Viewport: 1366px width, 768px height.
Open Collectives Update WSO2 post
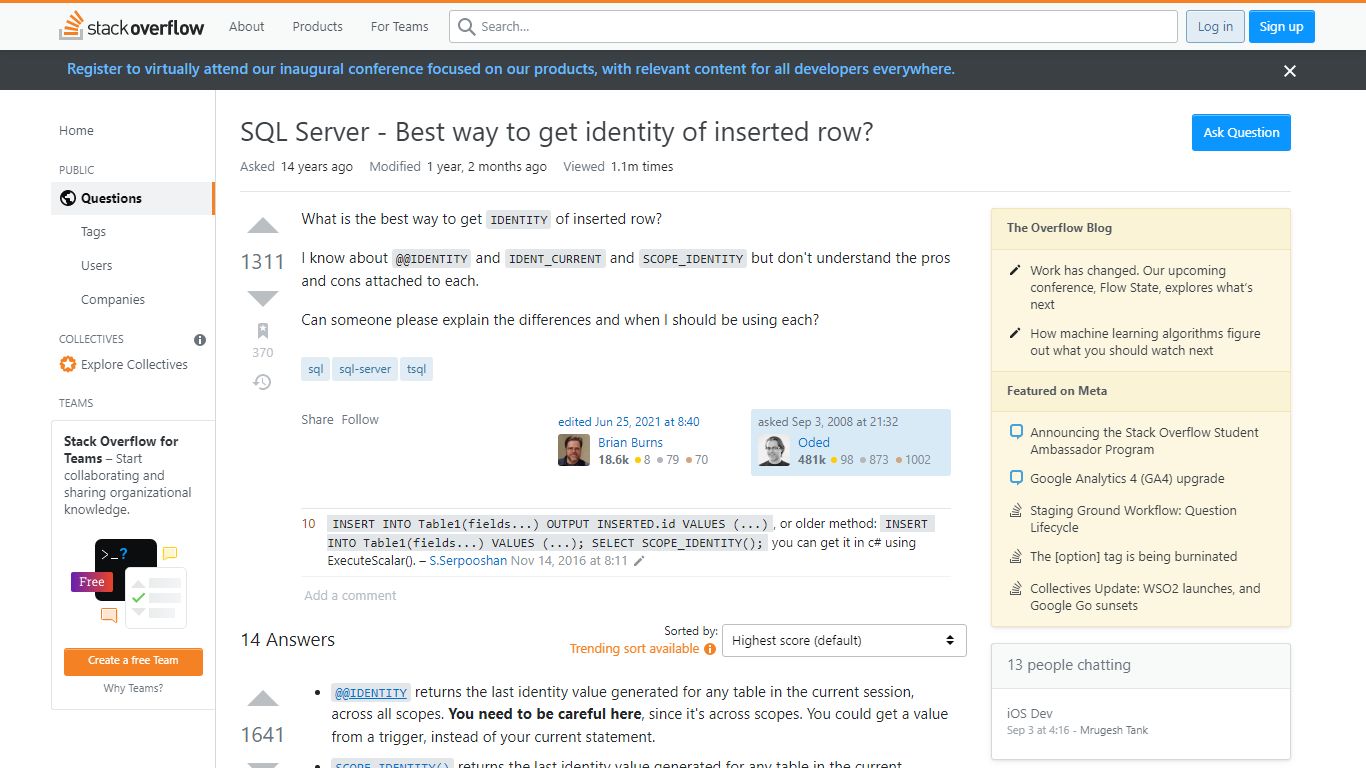(1145, 597)
